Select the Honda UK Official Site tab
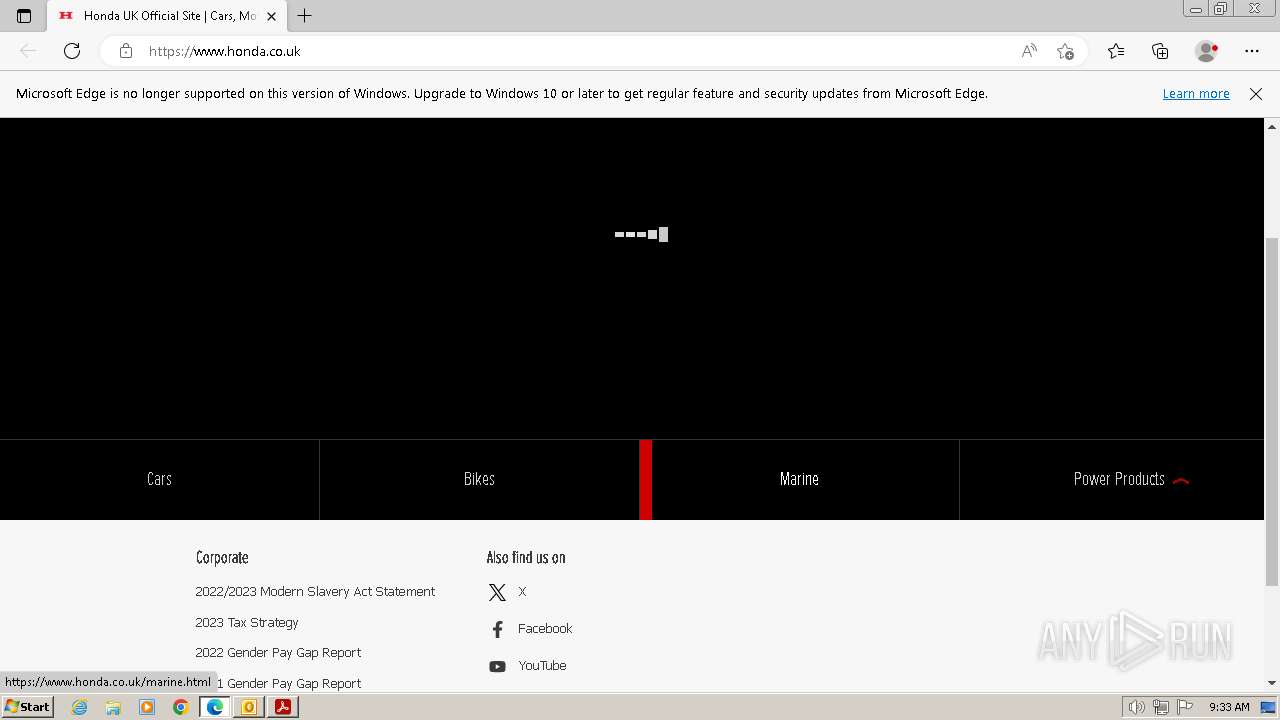The width and height of the screenshot is (1280, 720). click(x=167, y=16)
